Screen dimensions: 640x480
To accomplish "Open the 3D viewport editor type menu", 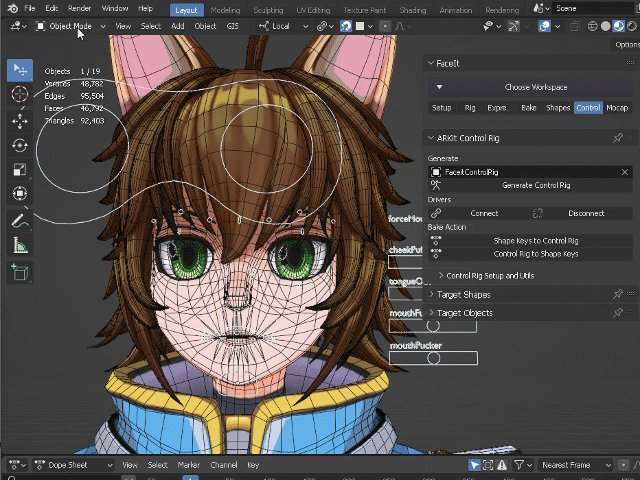I will pos(18,26).
